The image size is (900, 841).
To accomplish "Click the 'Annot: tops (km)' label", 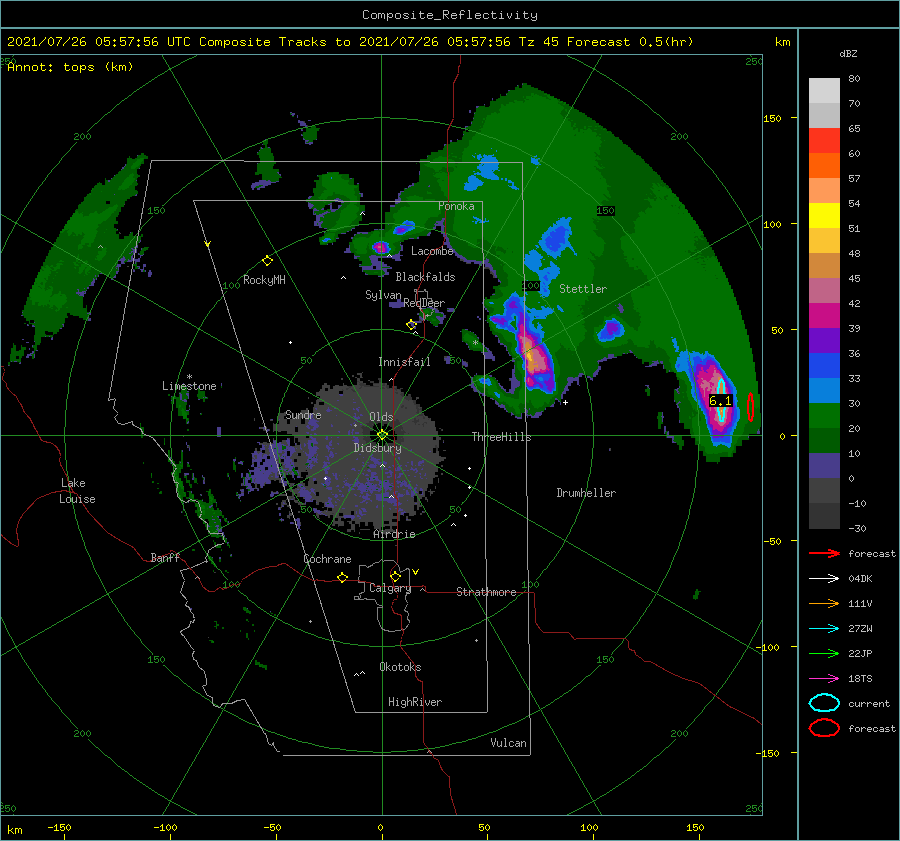I will coord(70,67).
